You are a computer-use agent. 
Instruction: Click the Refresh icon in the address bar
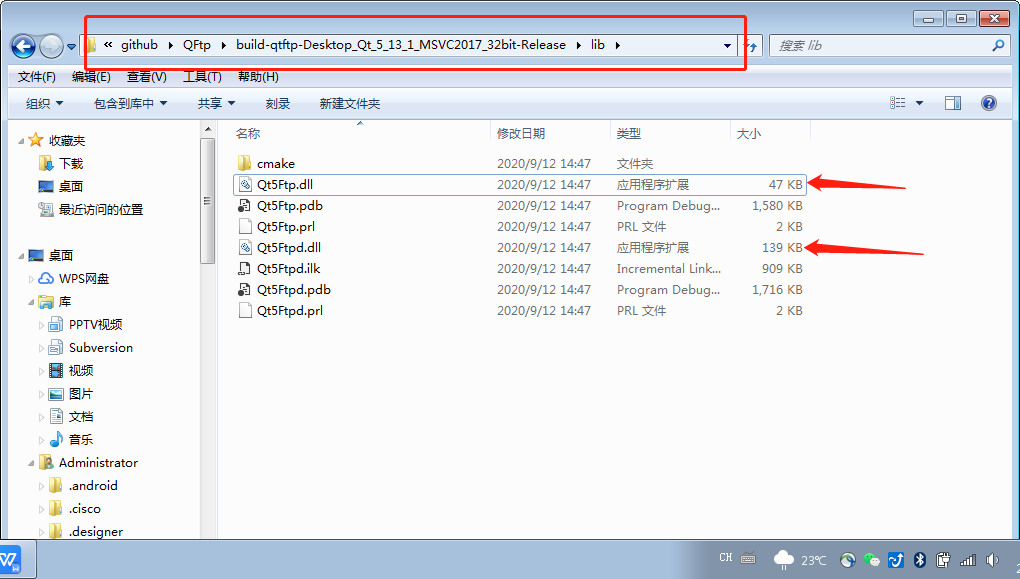click(x=751, y=45)
